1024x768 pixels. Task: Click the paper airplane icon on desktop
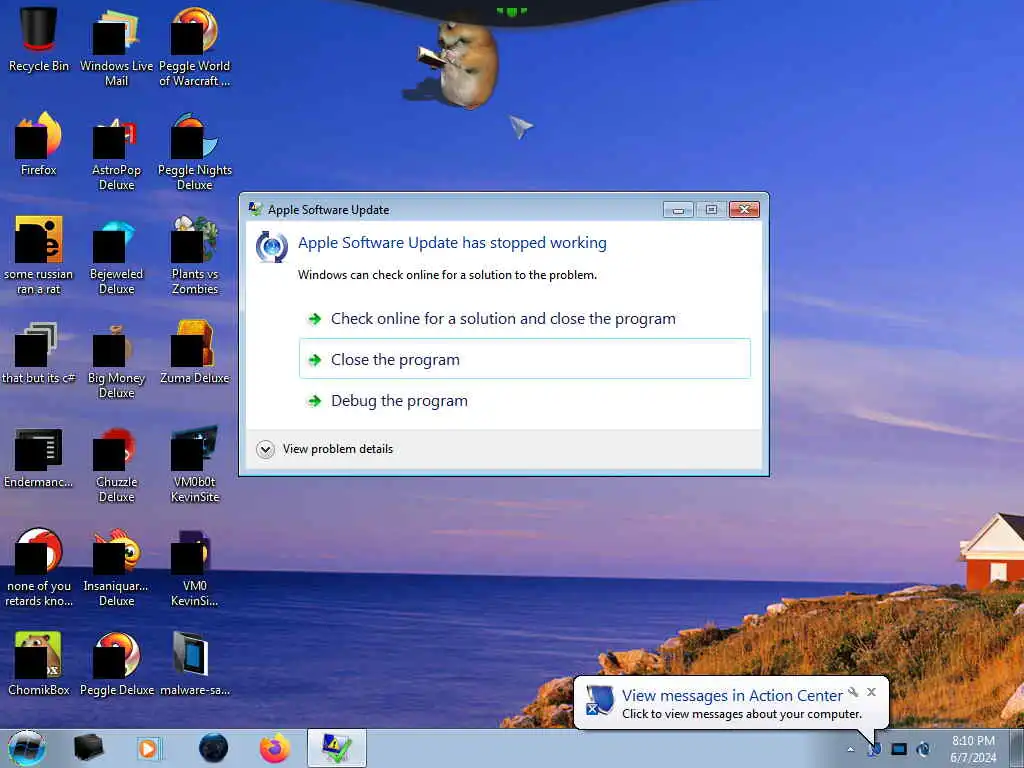[521, 127]
